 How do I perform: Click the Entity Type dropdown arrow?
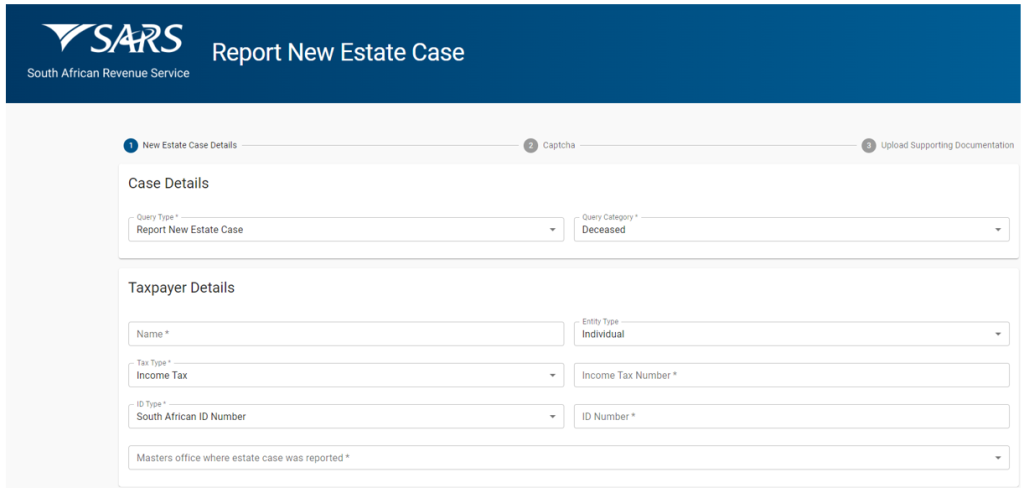point(997,334)
